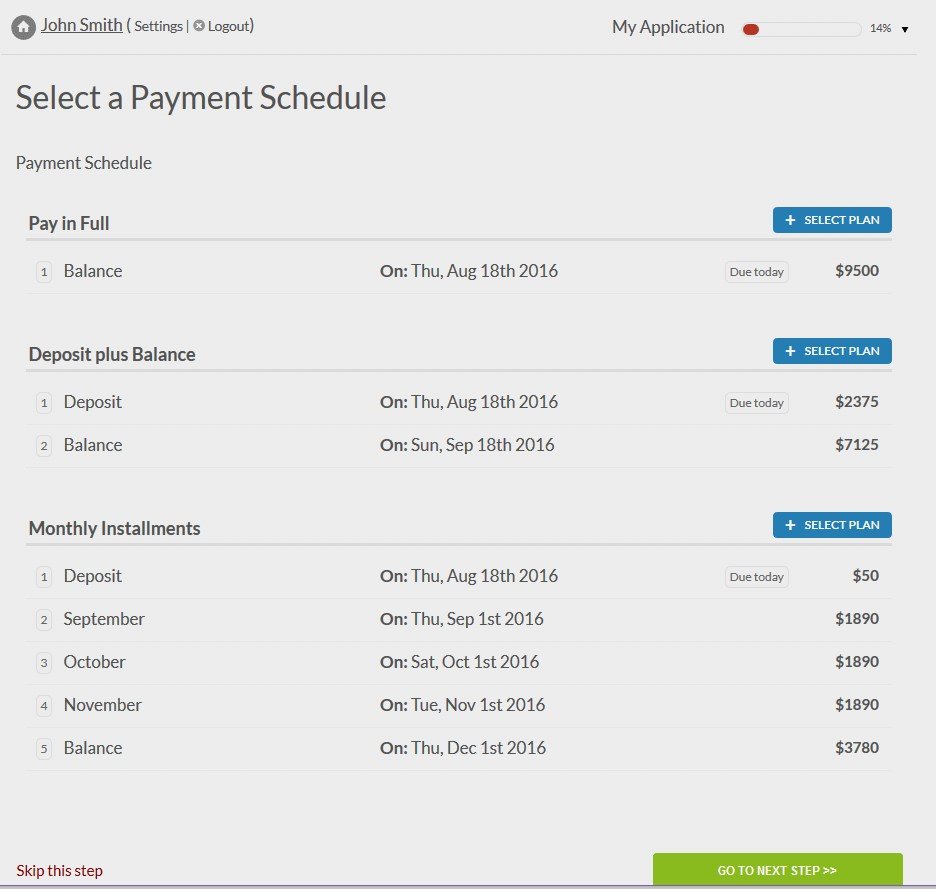Click the $2375 deposit amount
The image size is (936, 889).
click(x=857, y=402)
